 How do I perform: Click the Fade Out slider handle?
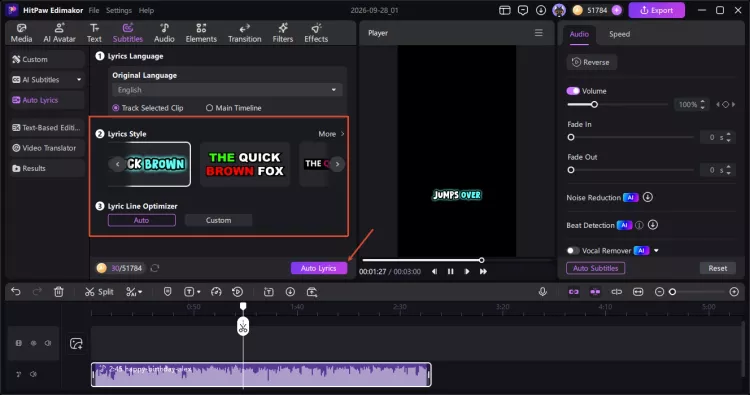(x=571, y=170)
